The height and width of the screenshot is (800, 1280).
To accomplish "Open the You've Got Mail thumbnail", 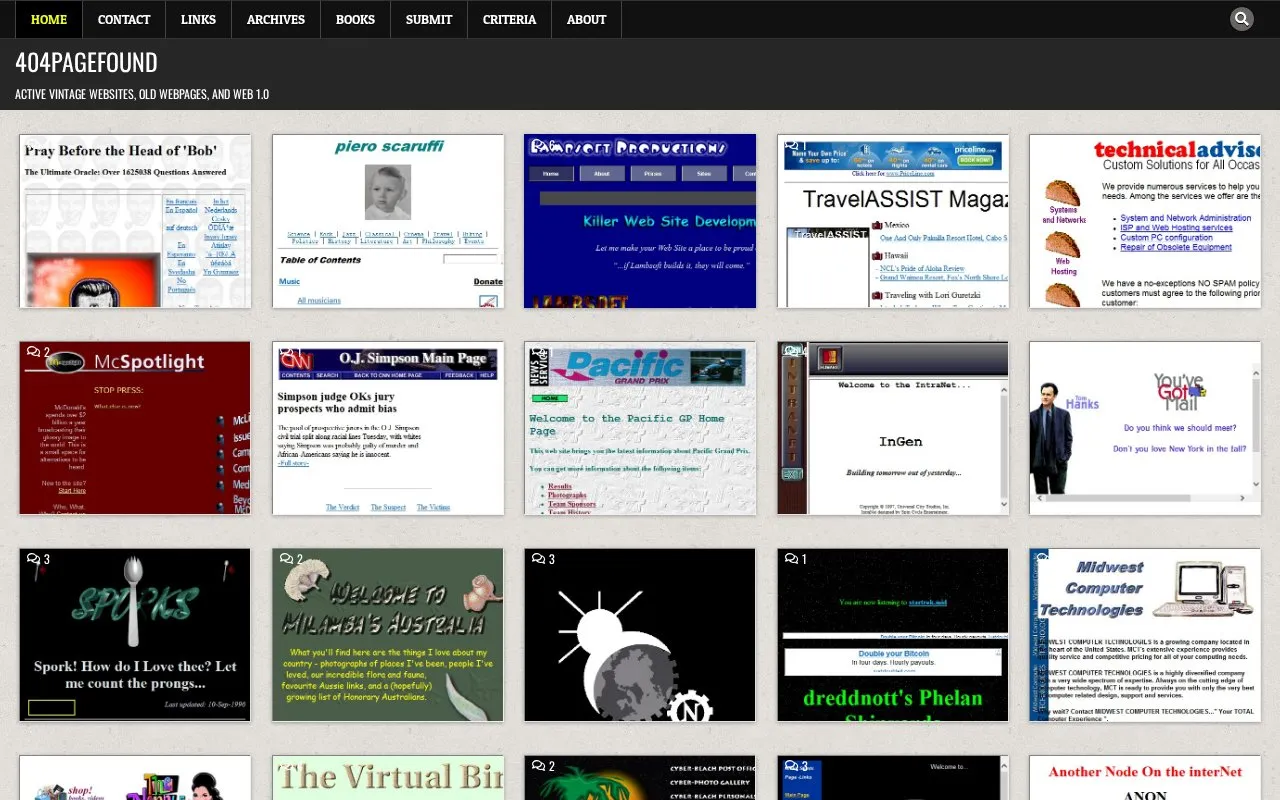I will pos(1145,428).
